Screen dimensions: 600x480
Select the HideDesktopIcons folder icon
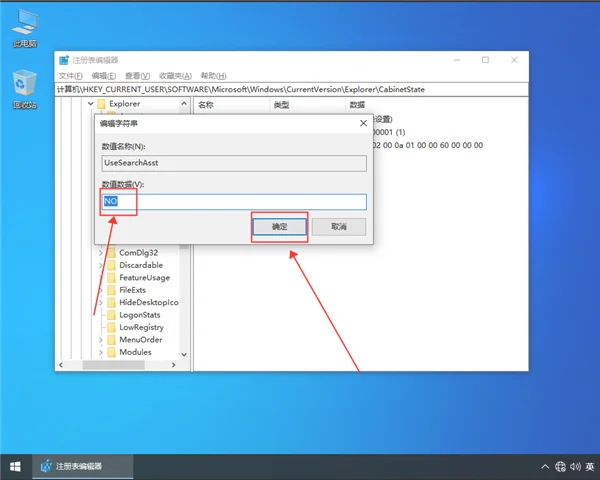point(111,302)
